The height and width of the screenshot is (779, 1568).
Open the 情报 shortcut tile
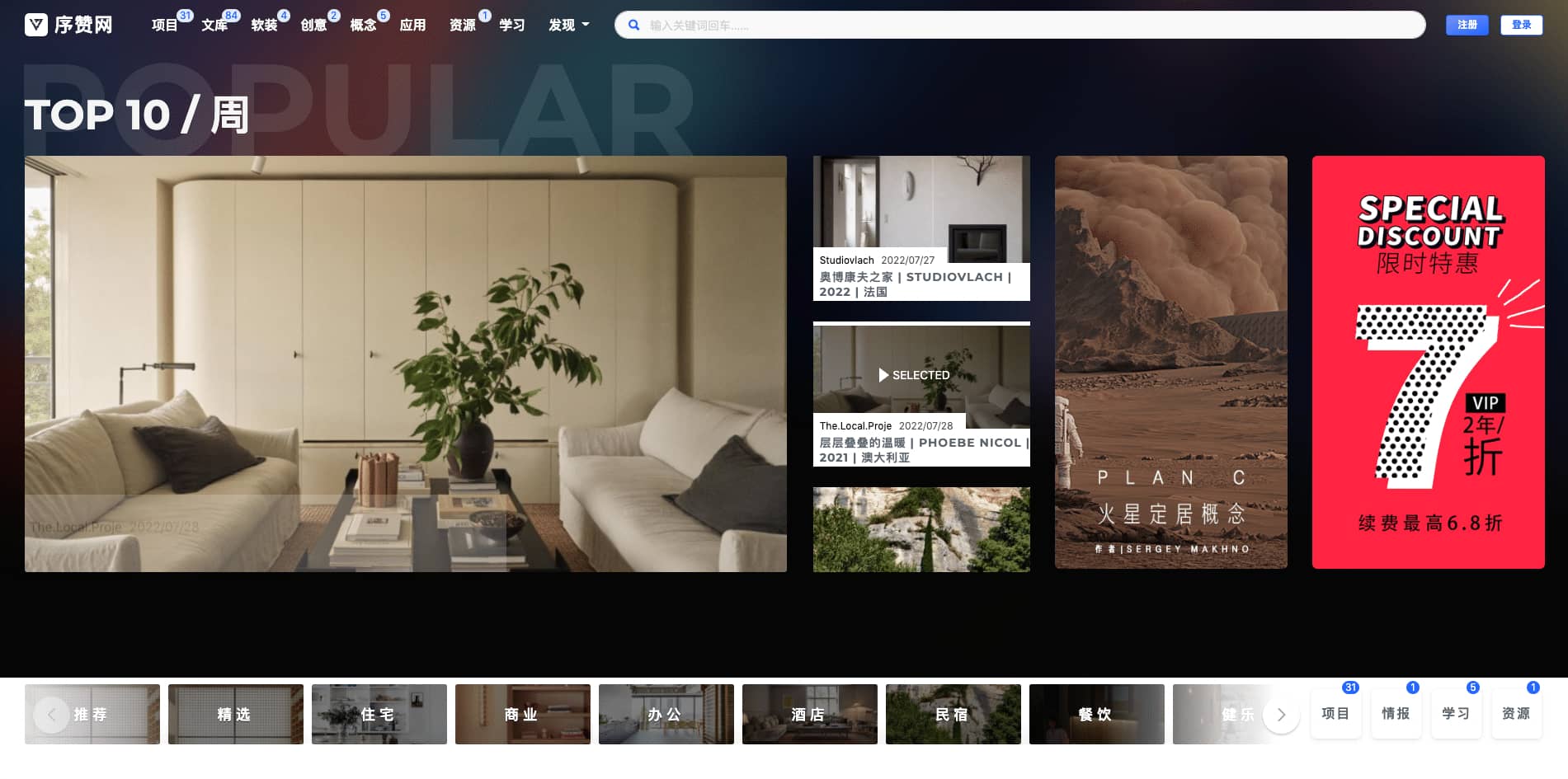(x=1396, y=714)
